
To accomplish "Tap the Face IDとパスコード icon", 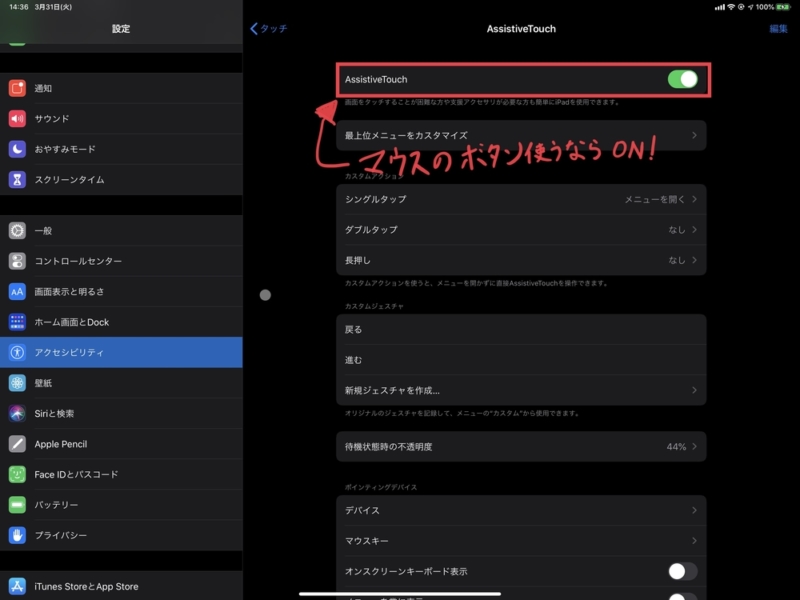I will [17, 474].
